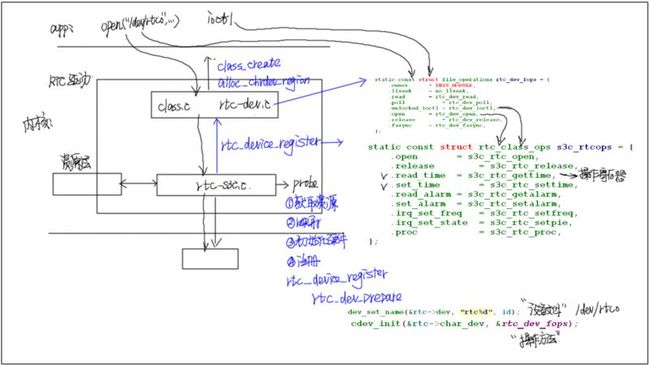Click the '.read_alarm = s3c_rtc_getalarm' line

[x=476, y=194]
